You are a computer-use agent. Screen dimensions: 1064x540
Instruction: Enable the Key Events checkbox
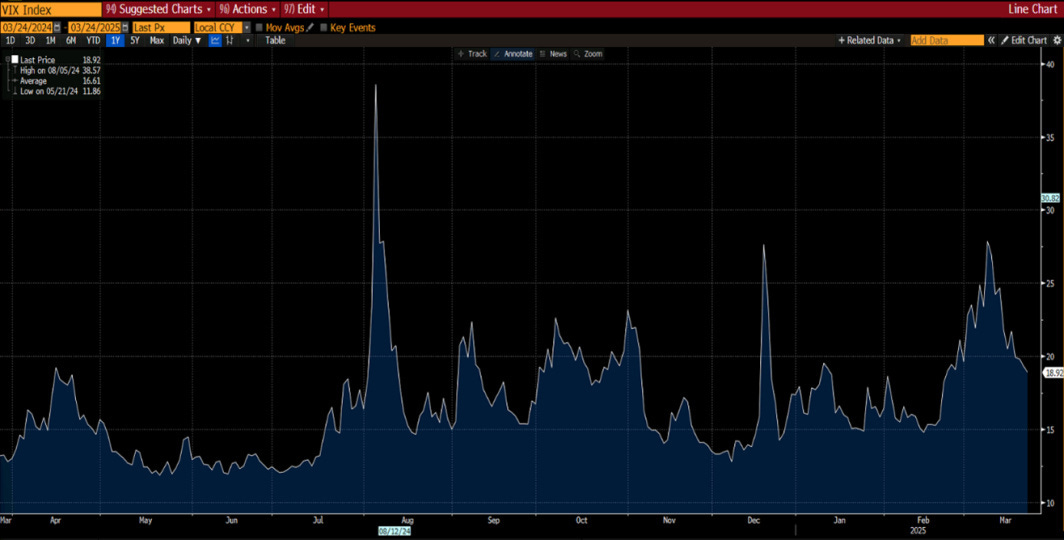click(323, 28)
